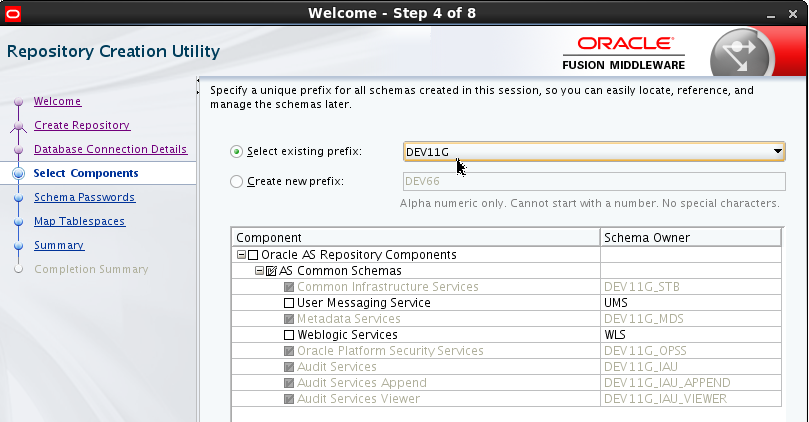Viewport: 809px width, 422px height.
Task: Select the Audit Services row label
Action: 337,367
